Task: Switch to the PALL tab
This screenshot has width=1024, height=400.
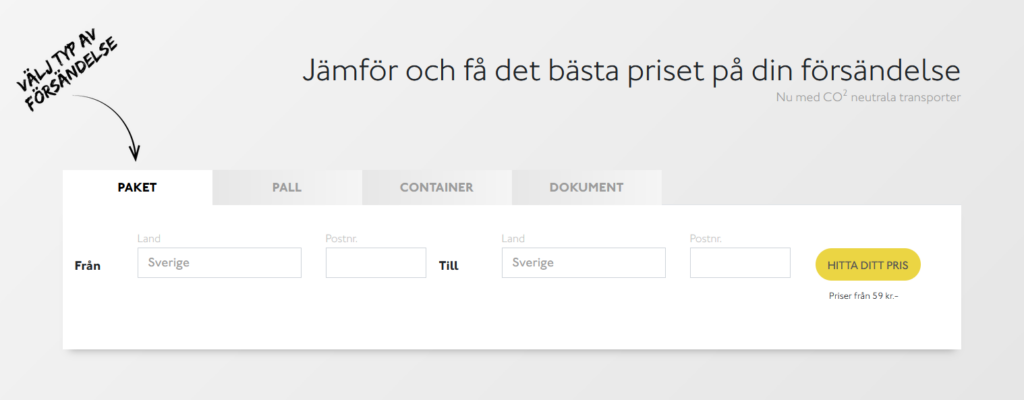Action: [287, 188]
